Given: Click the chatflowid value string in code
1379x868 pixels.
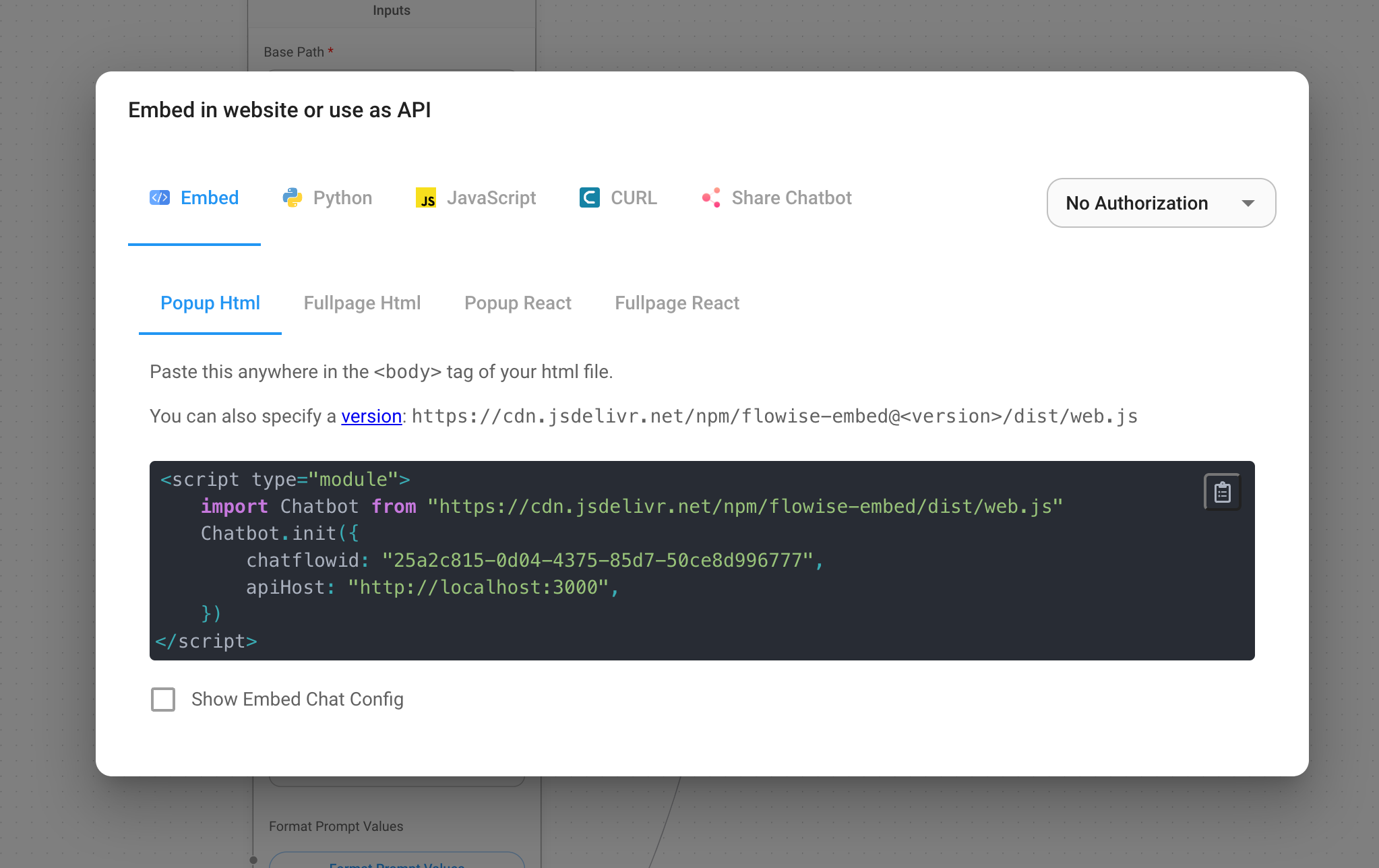Looking at the screenshot, I should [x=597, y=560].
